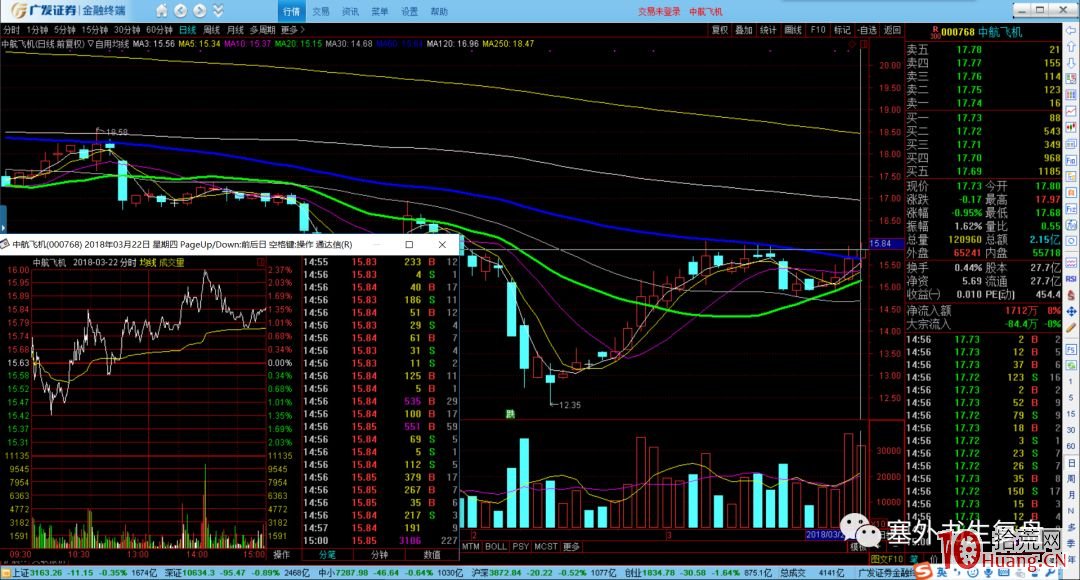Screen dimensions: 1080x580
Task: Click the 统计 statistics button
Action: click(769, 30)
